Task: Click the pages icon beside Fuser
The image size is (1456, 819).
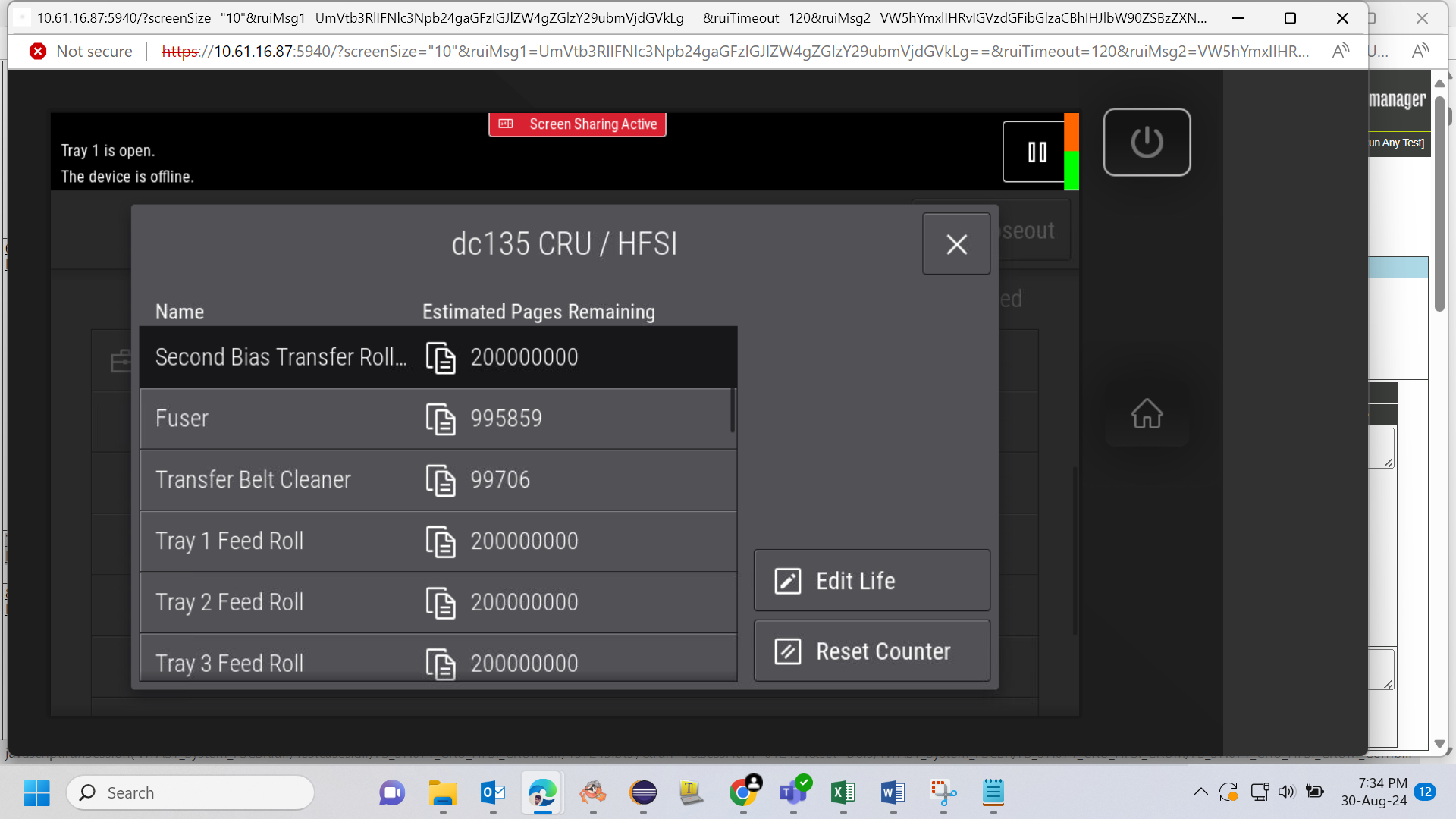Action: pyautogui.click(x=441, y=419)
